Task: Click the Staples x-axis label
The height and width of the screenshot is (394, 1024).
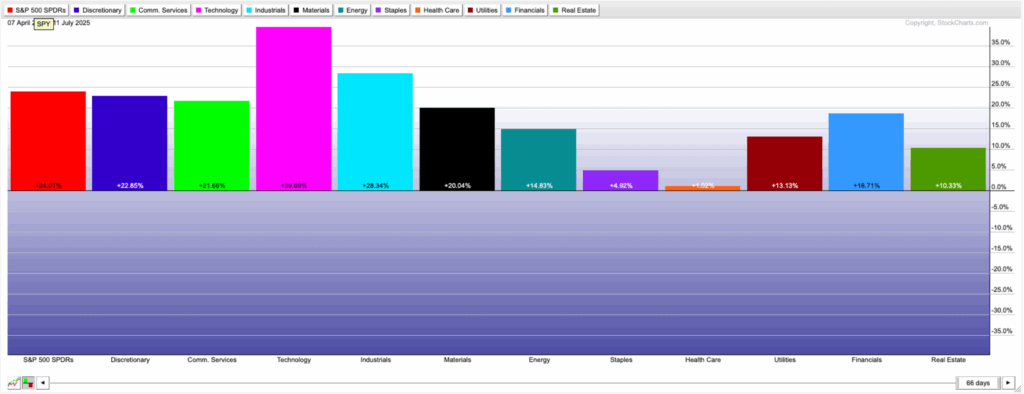Action: [x=620, y=360]
